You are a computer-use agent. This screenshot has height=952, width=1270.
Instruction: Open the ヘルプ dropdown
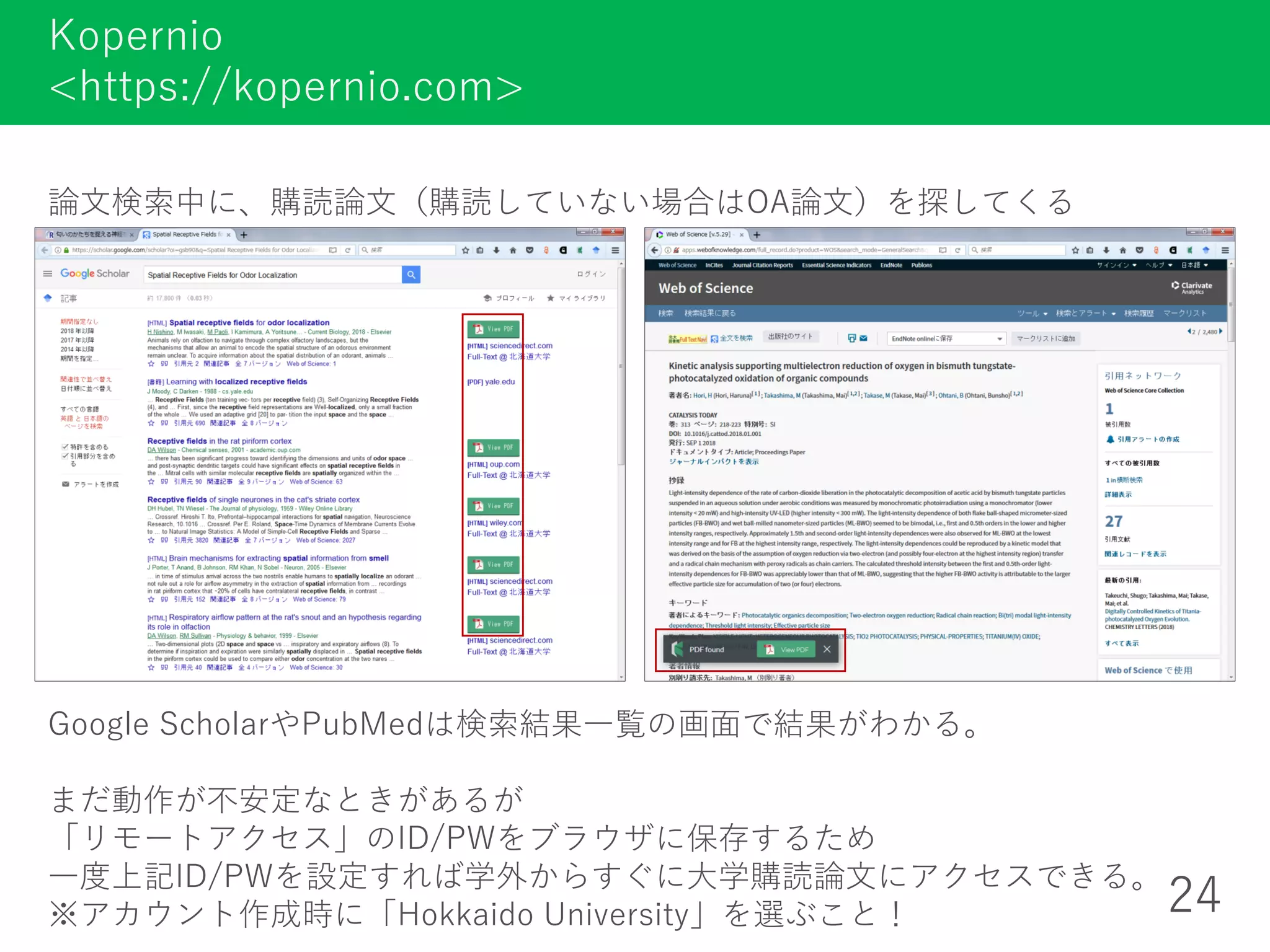click(x=1159, y=265)
